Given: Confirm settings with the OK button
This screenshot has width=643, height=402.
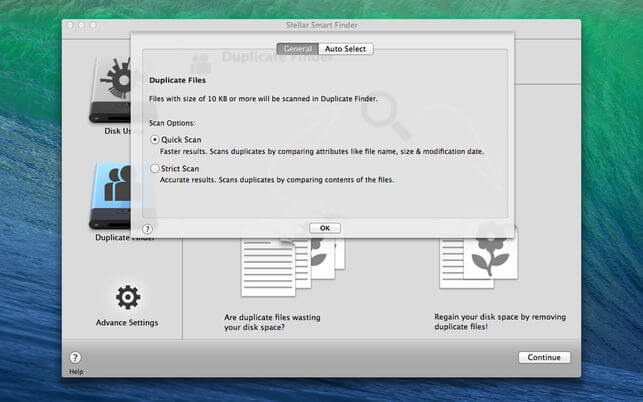Looking at the screenshot, I should 325,228.
